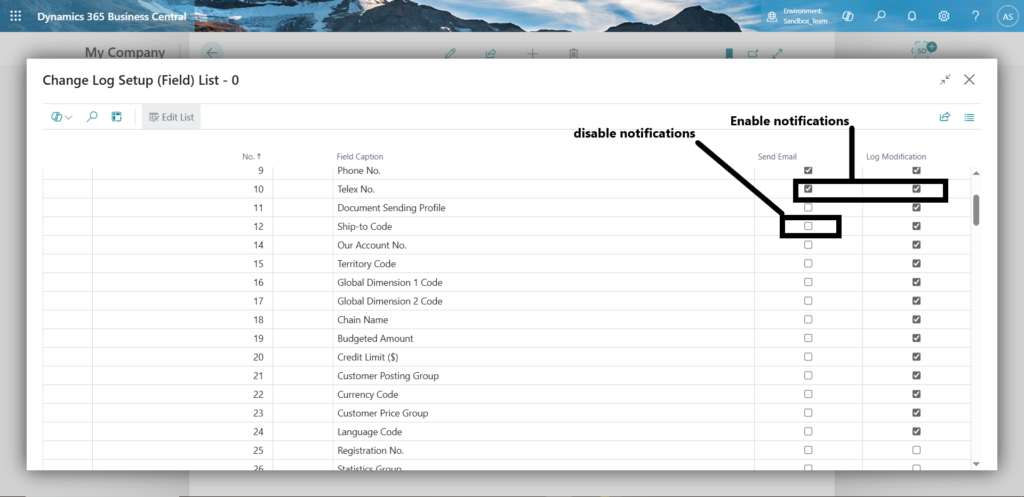Click the search magnifier in top bar
The height and width of the screenshot is (497, 1024).
[880, 16]
